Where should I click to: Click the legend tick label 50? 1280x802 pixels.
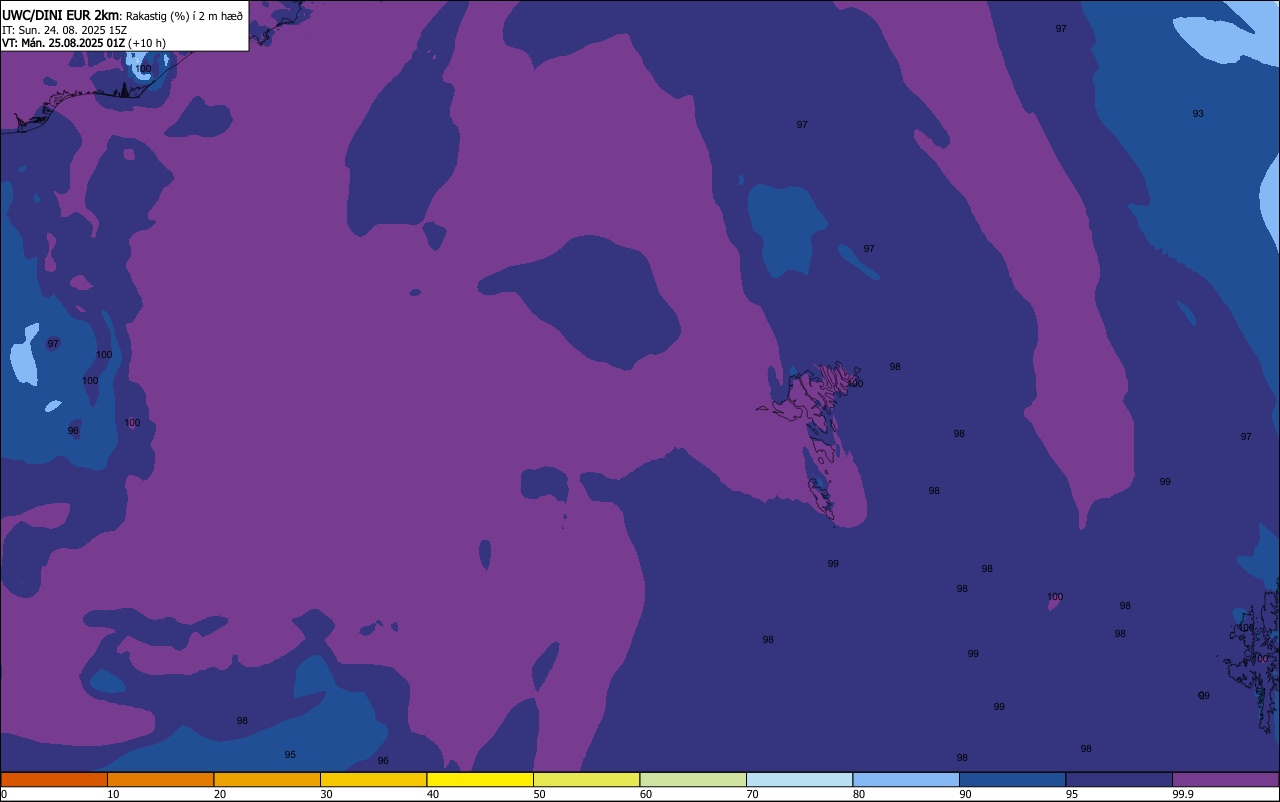(539, 794)
